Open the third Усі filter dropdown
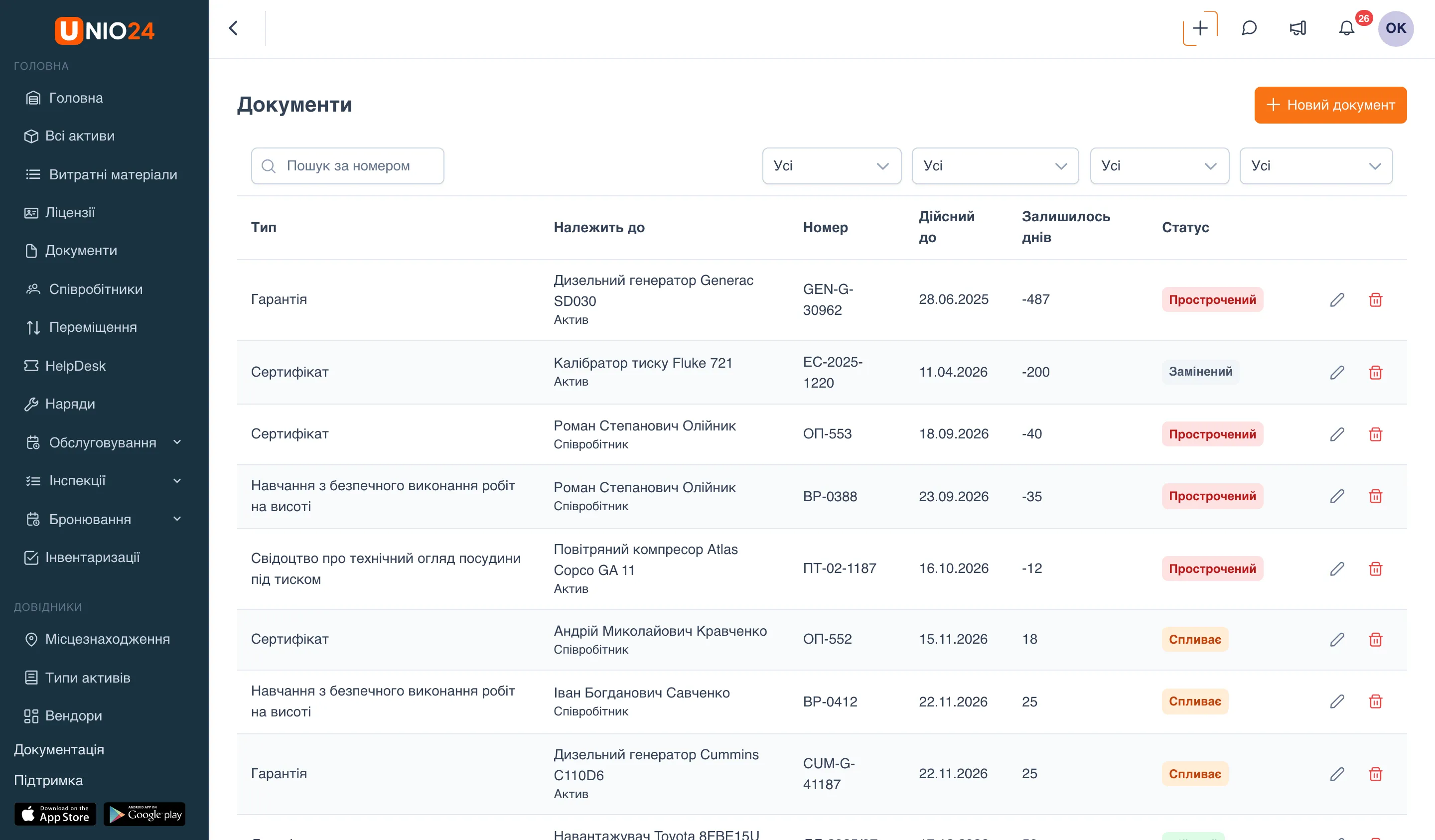Viewport: 1435px width, 840px height. coord(1159,166)
